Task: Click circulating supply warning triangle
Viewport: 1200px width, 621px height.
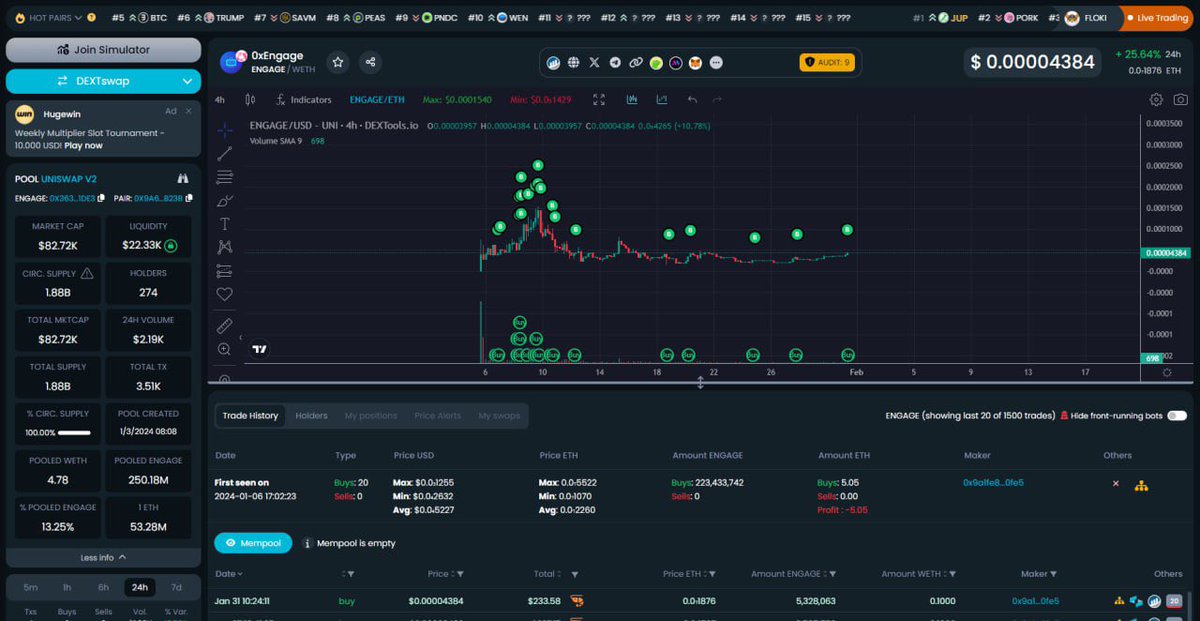Action: pyautogui.click(x=87, y=273)
